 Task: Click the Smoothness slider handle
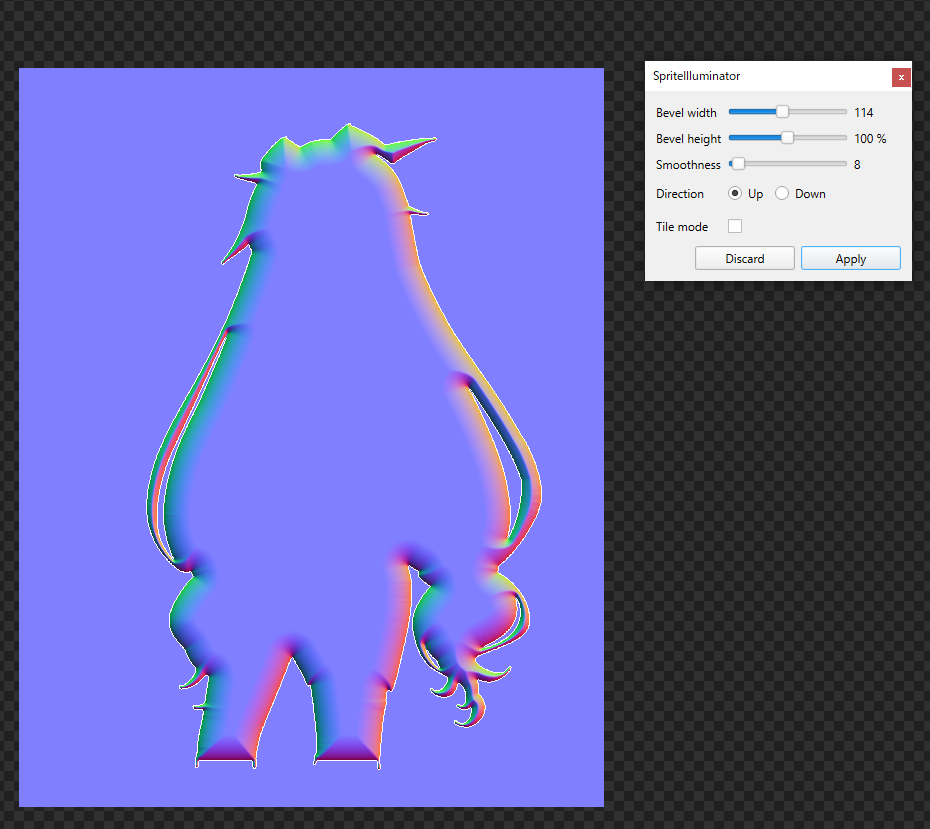(737, 163)
